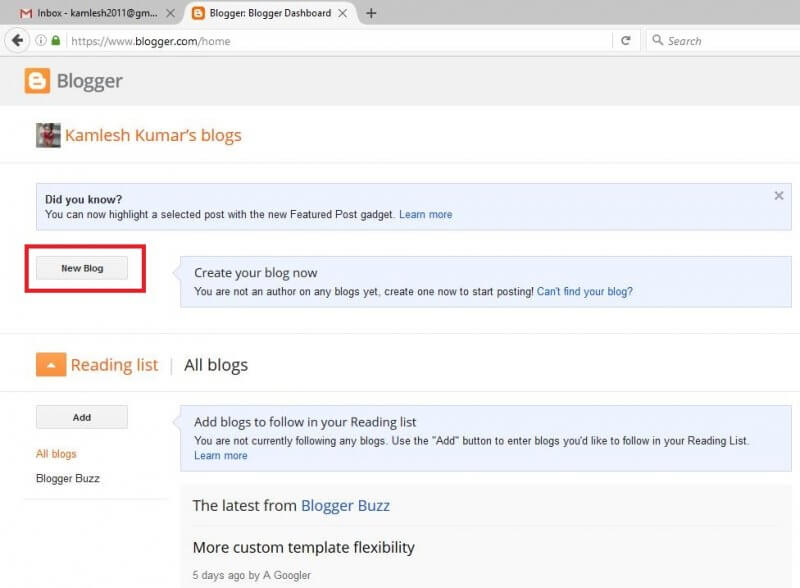Image resolution: width=800 pixels, height=588 pixels.
Task: Click the search magnifier icon
Action: click(658, 40)
